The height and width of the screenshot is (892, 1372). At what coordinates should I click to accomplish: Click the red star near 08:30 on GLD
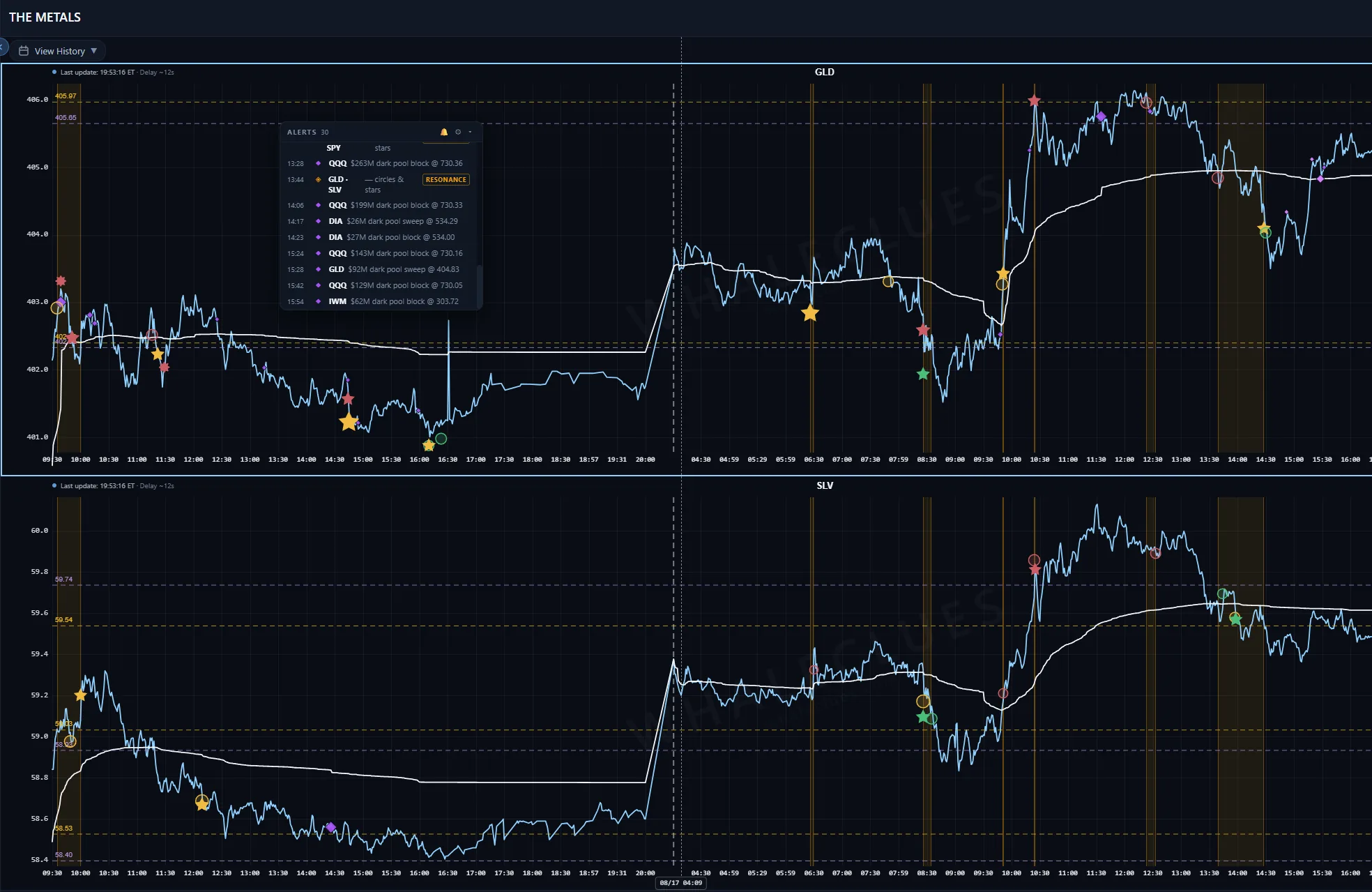click(923, 330)
